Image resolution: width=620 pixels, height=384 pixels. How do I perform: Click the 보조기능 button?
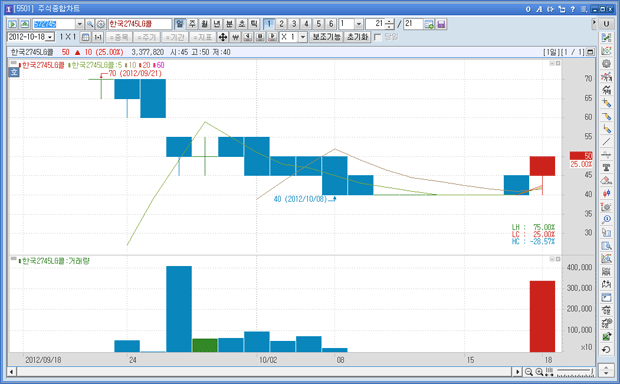click(x=327, y=37)
